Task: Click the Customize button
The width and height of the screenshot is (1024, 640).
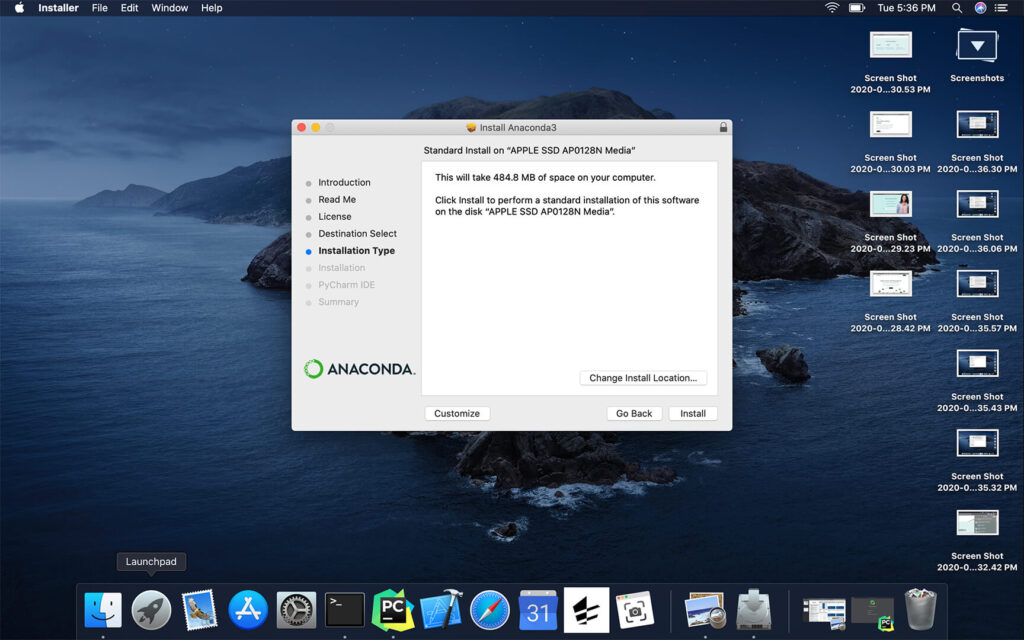Action: pyautogui.click(x=457, y=413)
